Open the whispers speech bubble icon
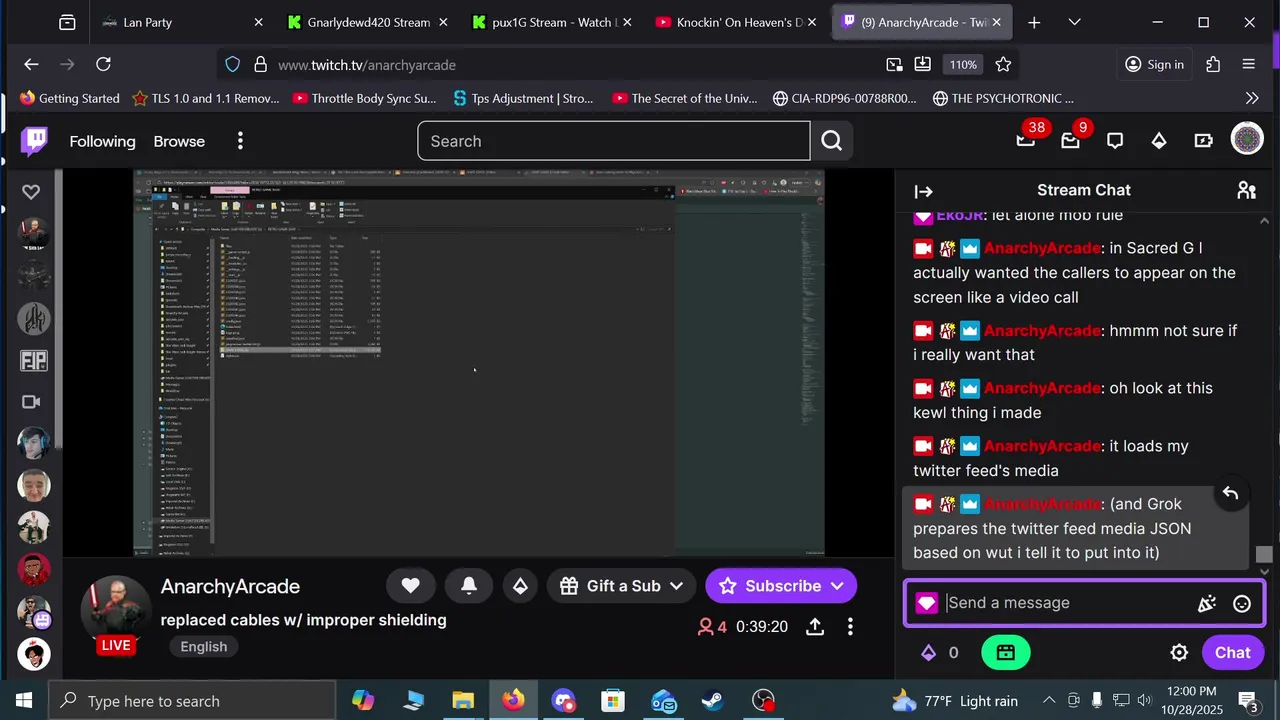 [x=1115, y=141]
